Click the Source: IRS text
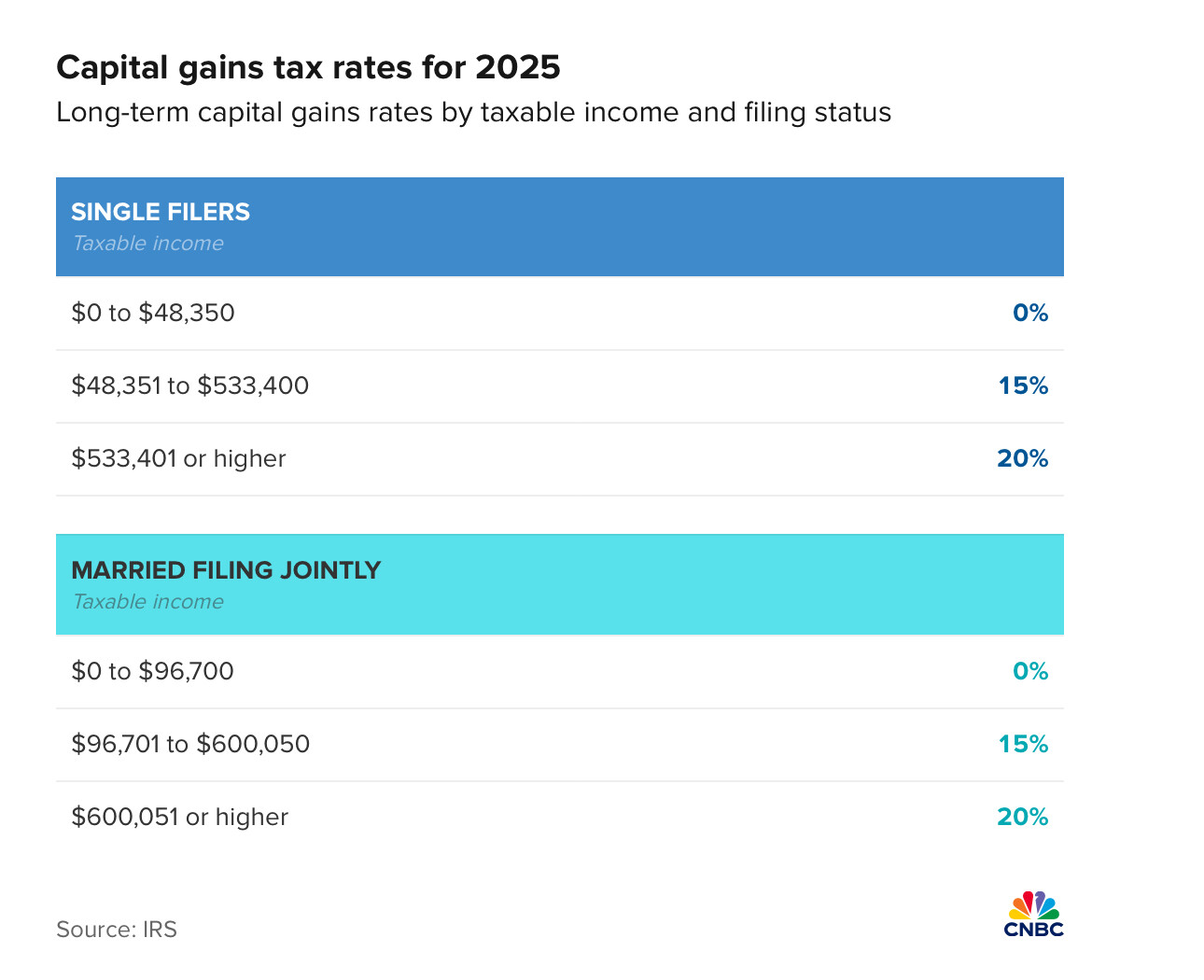Viewport: 1204px width, 980px height. click(x=117, y=930)
